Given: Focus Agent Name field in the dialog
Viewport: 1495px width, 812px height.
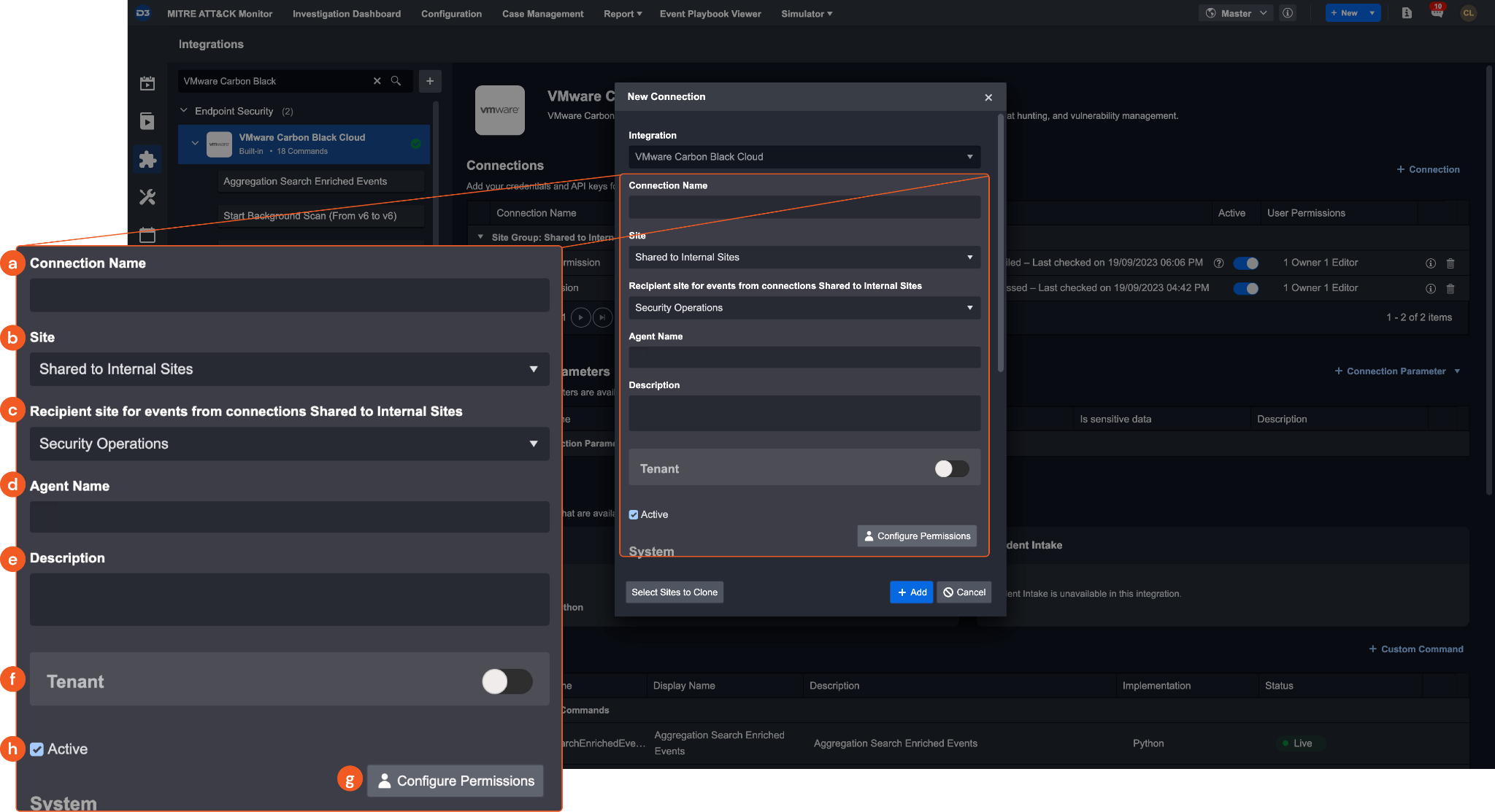Looking at the screenshot, I should coord(804,357).
